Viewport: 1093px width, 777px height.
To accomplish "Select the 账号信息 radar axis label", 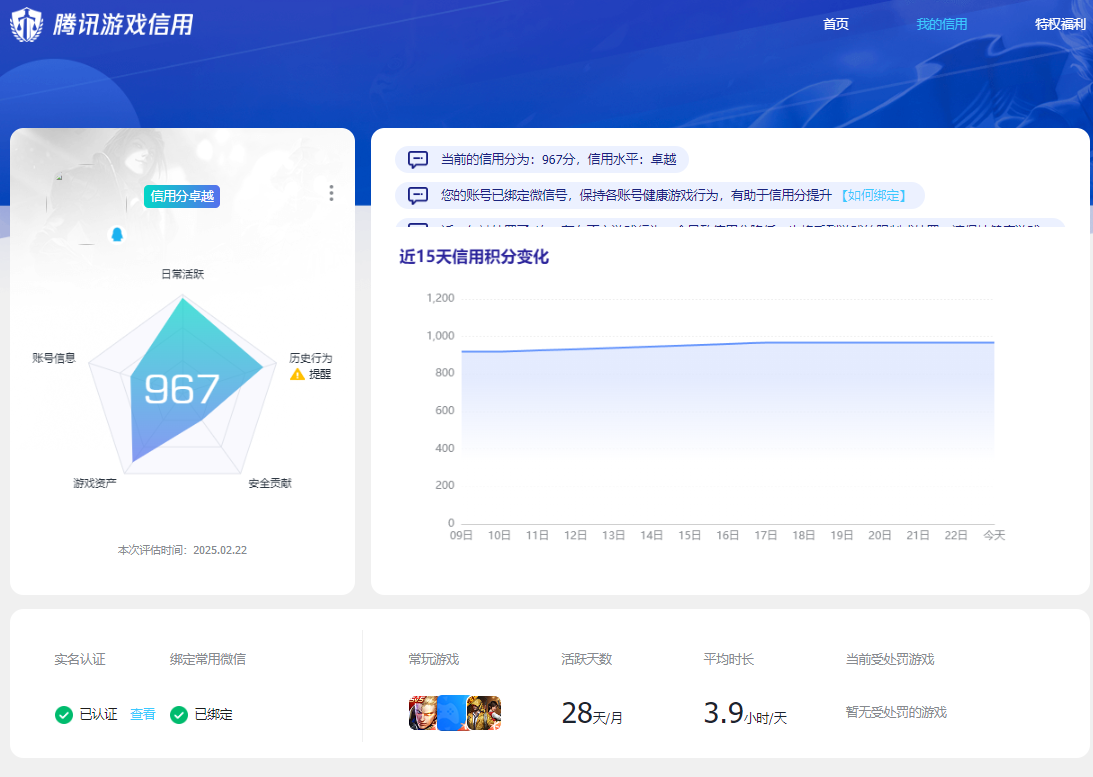I will 54,358.
